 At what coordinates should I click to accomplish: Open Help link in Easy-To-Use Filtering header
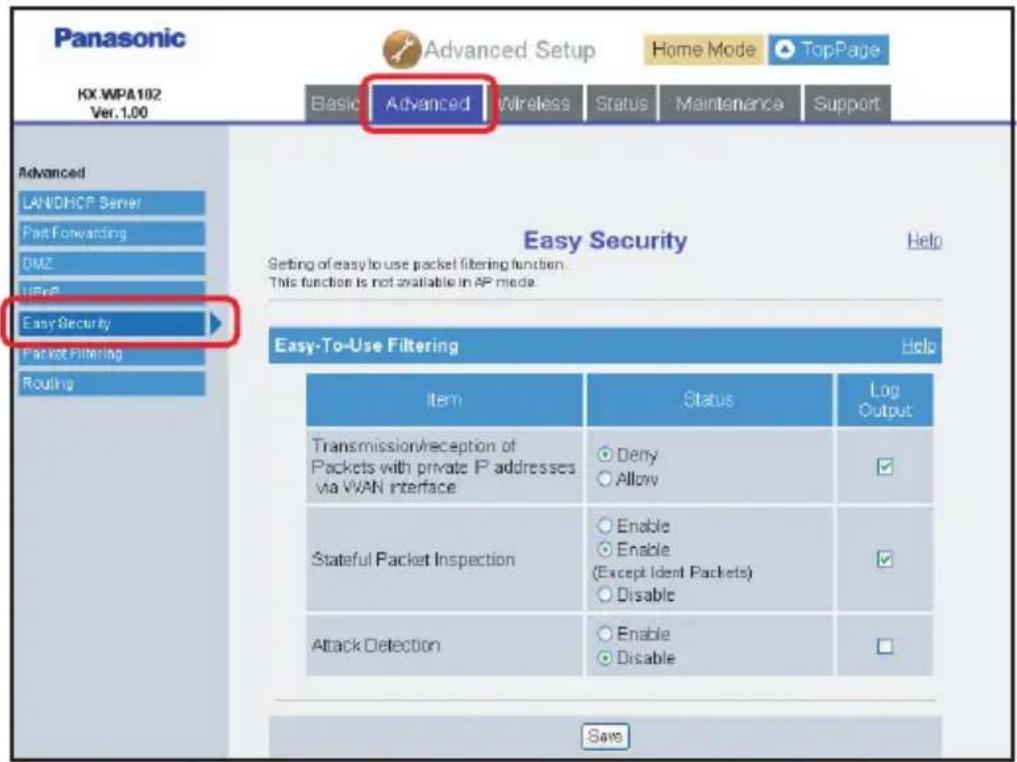918,345
